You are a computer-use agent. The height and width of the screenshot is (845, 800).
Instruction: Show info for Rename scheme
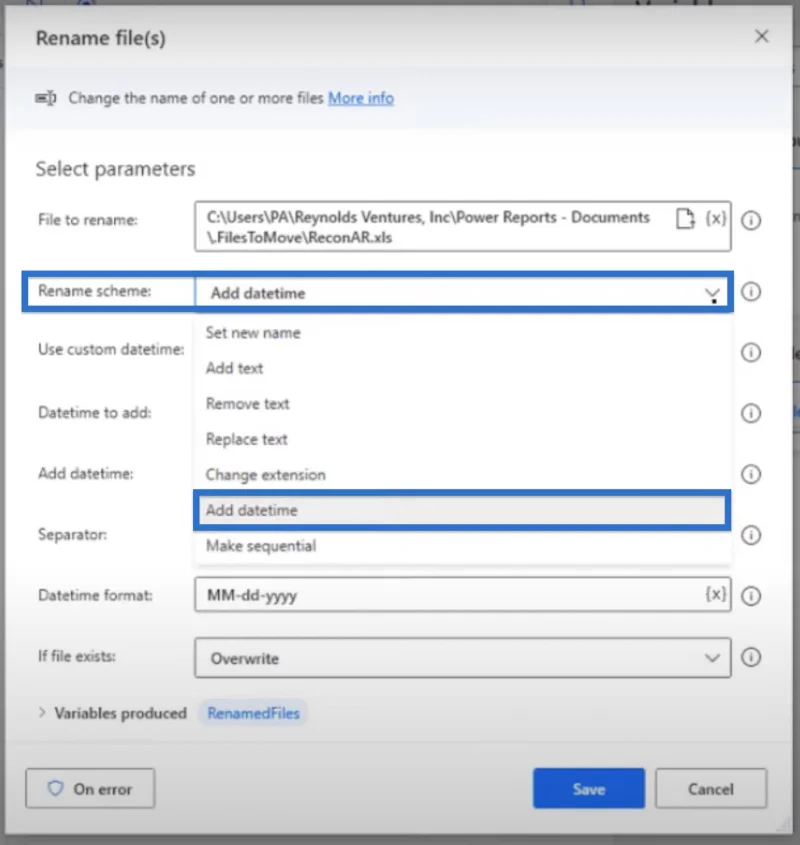[x=751, y=292]
